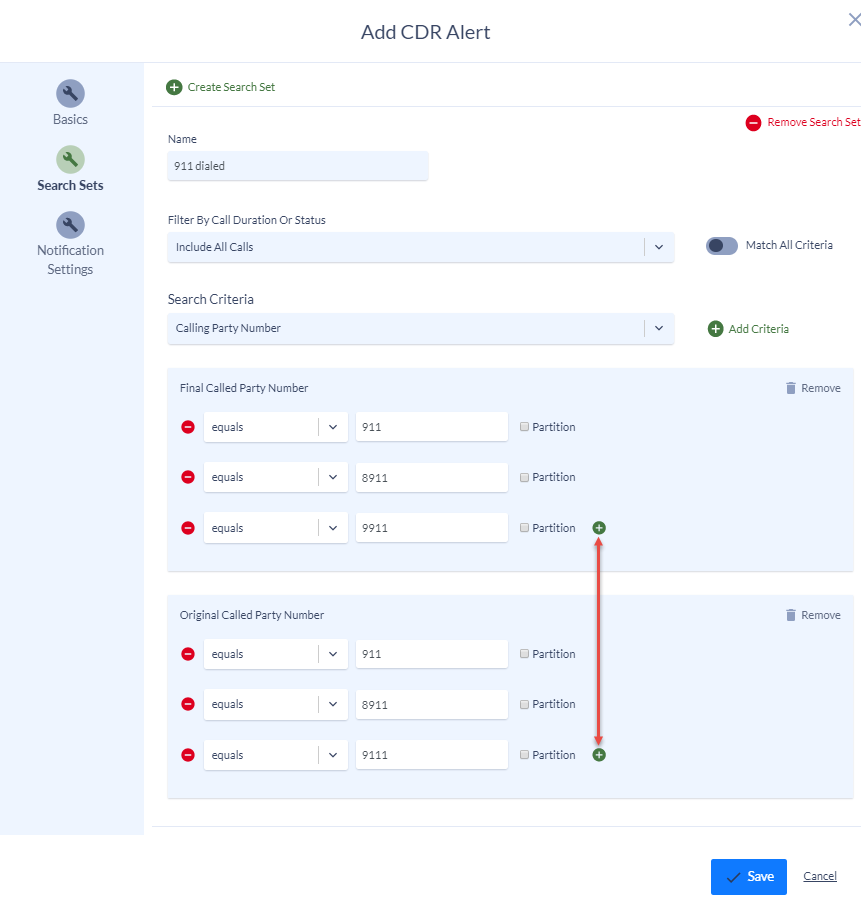861x901 pixels.
Task: Remove the Original Called 911 row
Action: (188, 654)
